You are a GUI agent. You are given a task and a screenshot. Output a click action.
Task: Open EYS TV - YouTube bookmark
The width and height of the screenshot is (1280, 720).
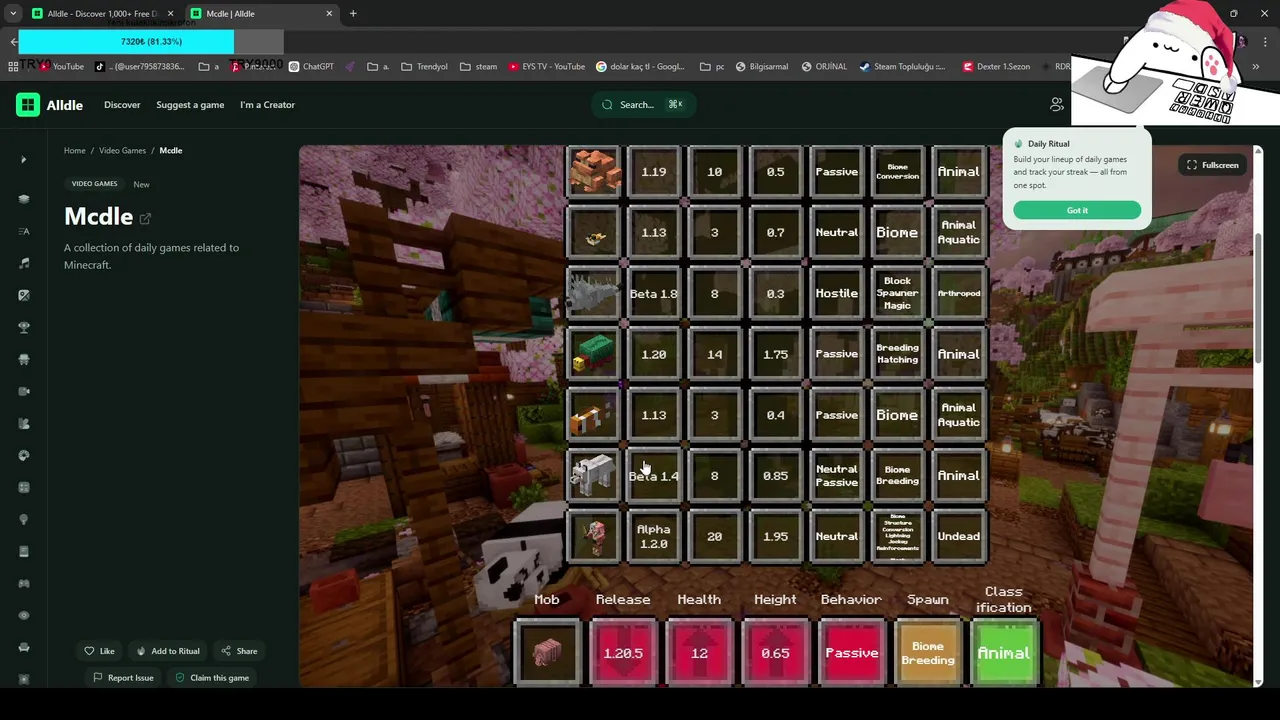click(x=546, y=67)
